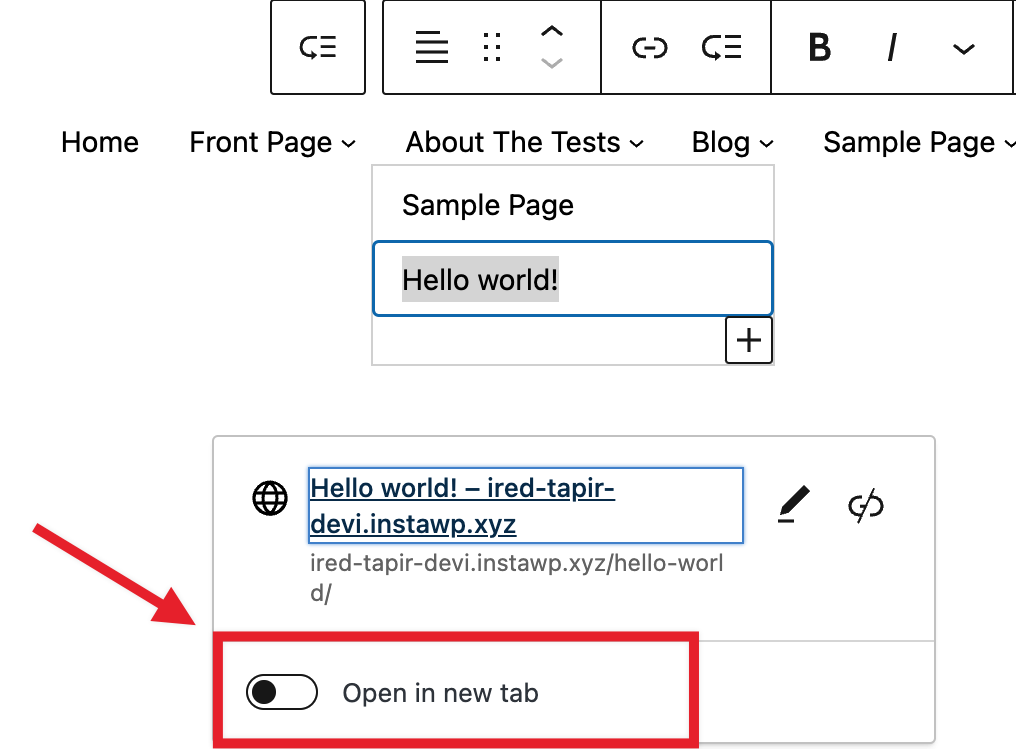Select the parent Navigation block icon
The width and height of the screenshot is (1016, 749).
(x=317, y=47)
